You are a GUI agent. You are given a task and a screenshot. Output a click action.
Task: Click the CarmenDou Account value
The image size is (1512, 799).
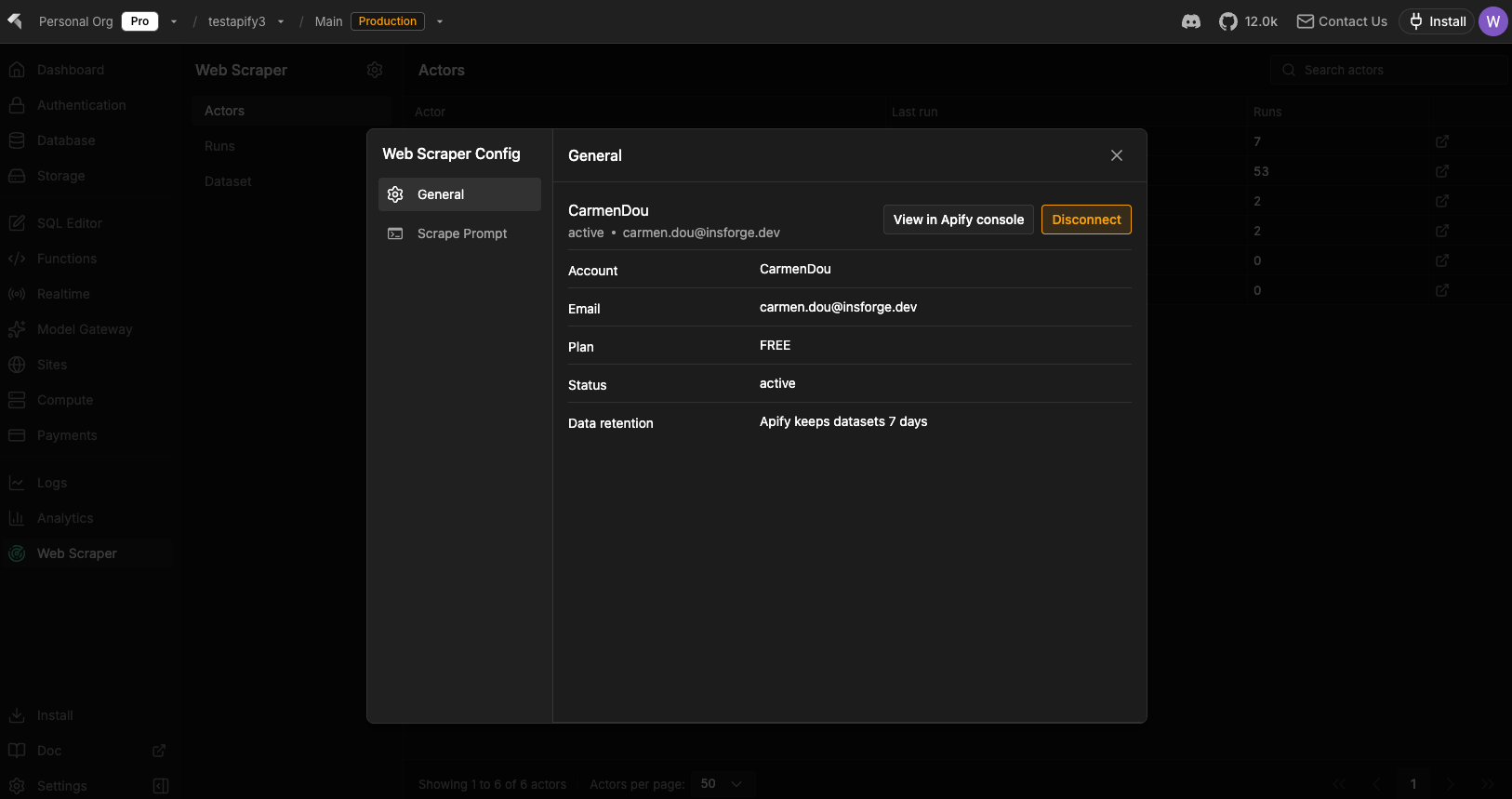[795, 269]
